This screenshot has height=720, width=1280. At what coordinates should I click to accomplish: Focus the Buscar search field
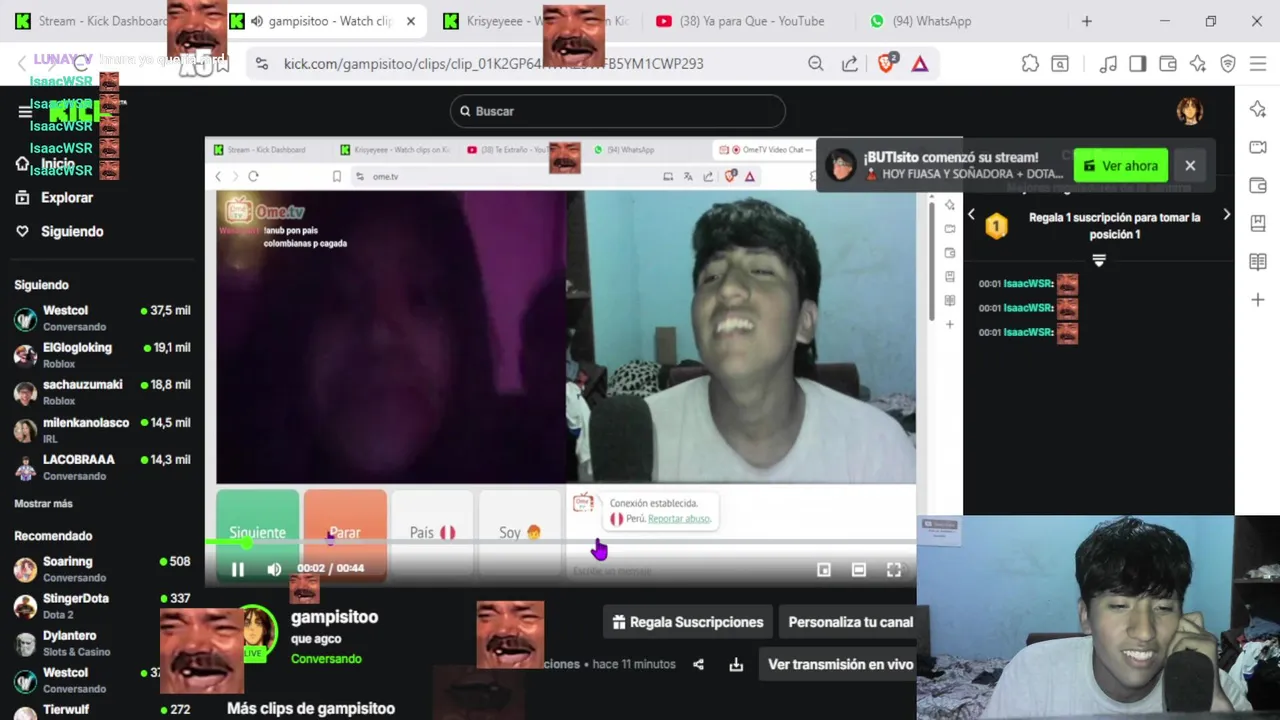[618, 111]
